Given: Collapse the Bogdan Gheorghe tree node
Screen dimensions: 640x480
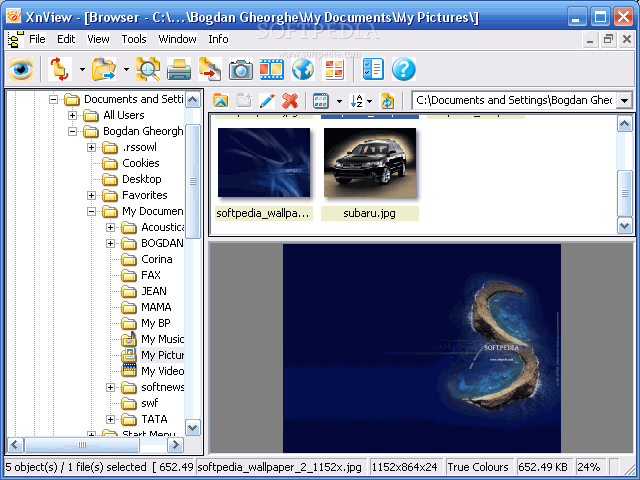Looking at the screenshot, I should (x=72, y=131).
